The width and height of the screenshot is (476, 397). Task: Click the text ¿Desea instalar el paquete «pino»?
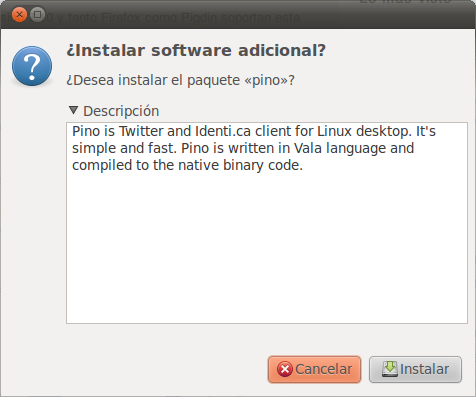pyautogui.click(x=180, y=80)
